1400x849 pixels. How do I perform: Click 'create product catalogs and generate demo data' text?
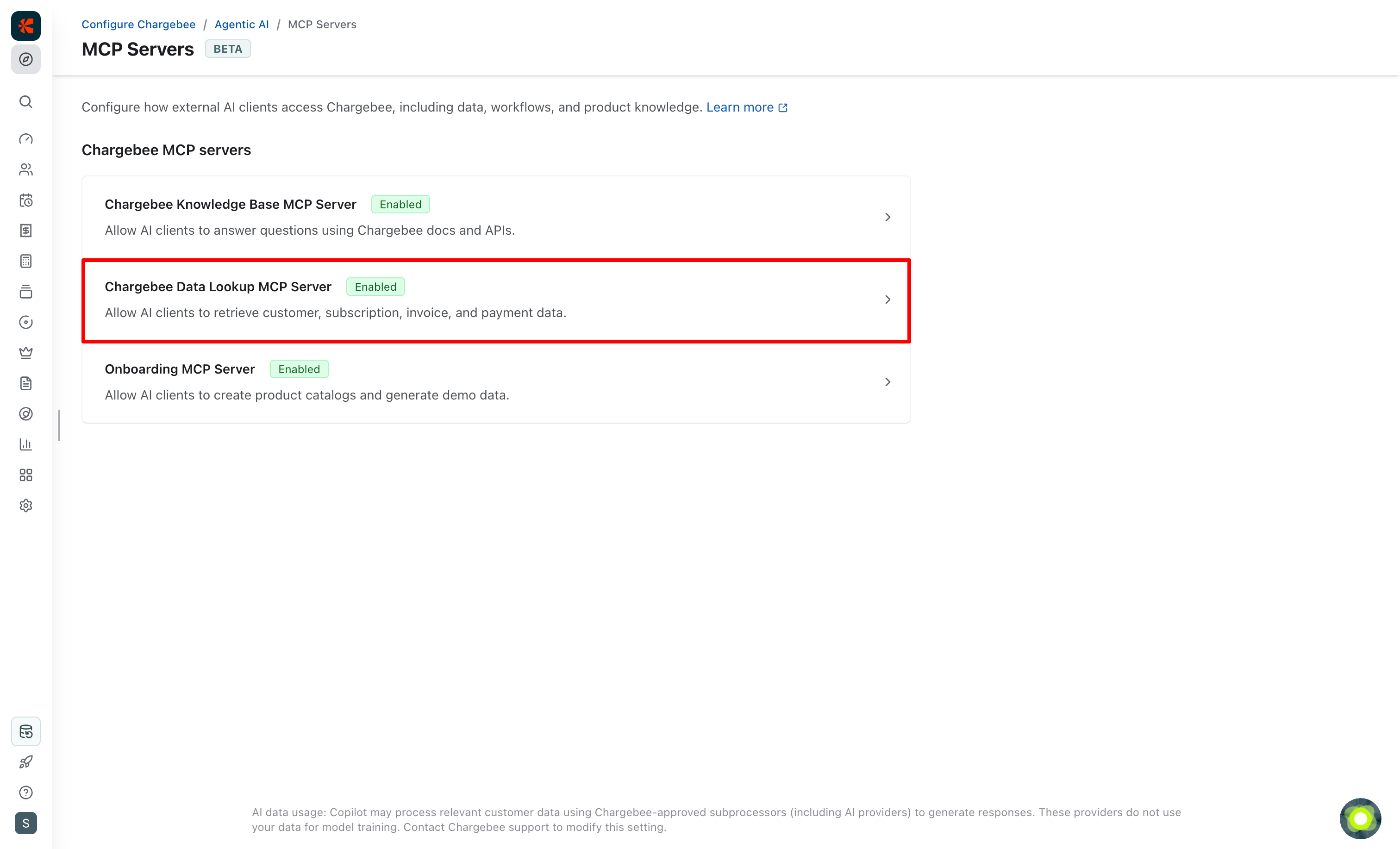tap(307, 395)
